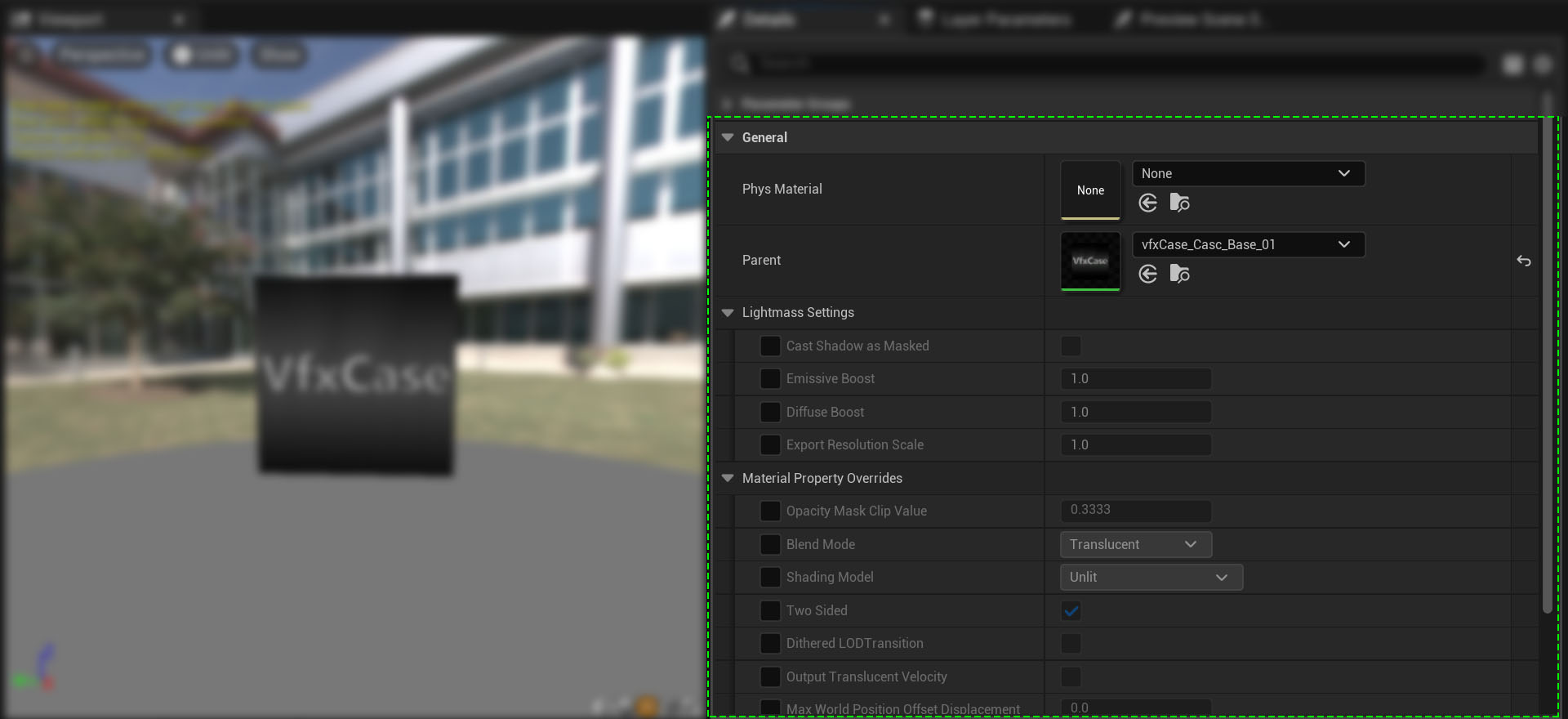Viewport: 1568px width, 719px height.
Task: Click the Material Property Overrides heading text
Action: [x=822, y=478]
